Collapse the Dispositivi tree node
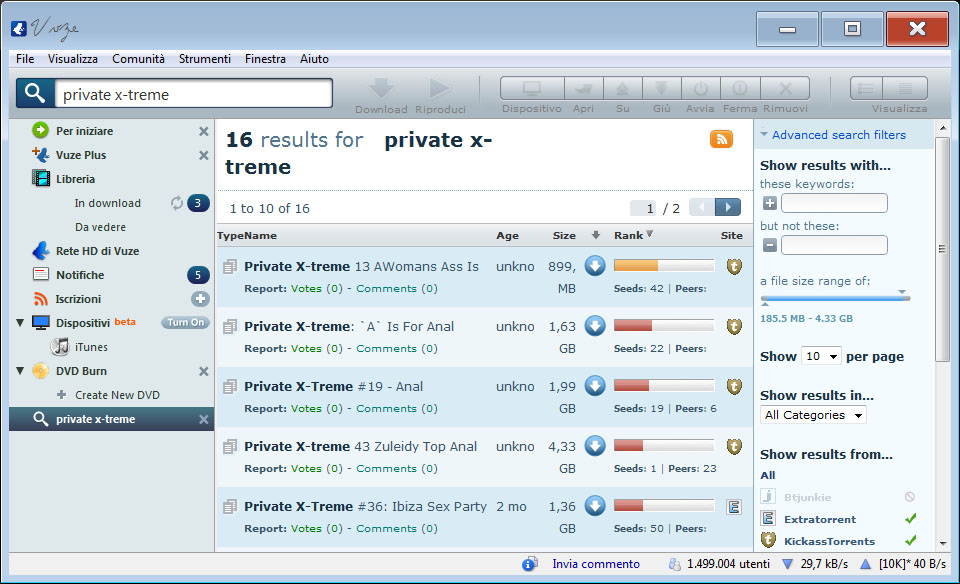Image resolution: width=960 pixels, height=584 pixels. click(x=20, y=323)
